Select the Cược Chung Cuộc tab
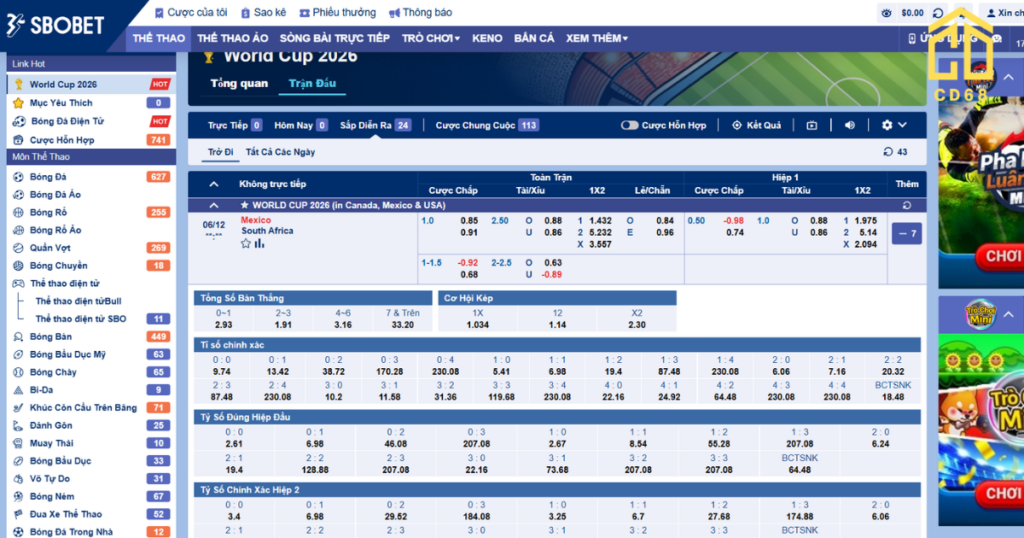 coord(487,125)
